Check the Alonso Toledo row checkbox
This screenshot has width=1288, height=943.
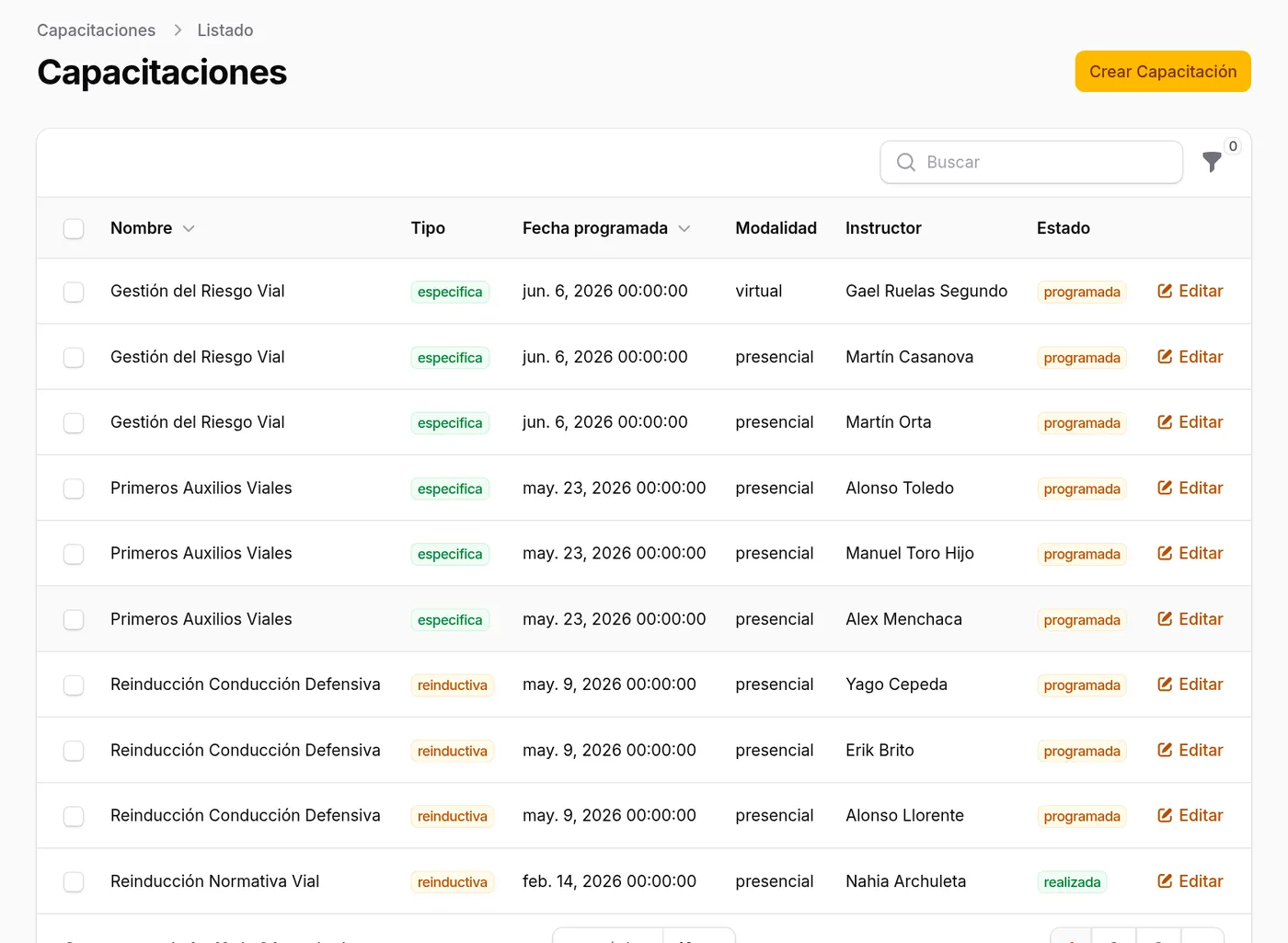coord(74,489)
